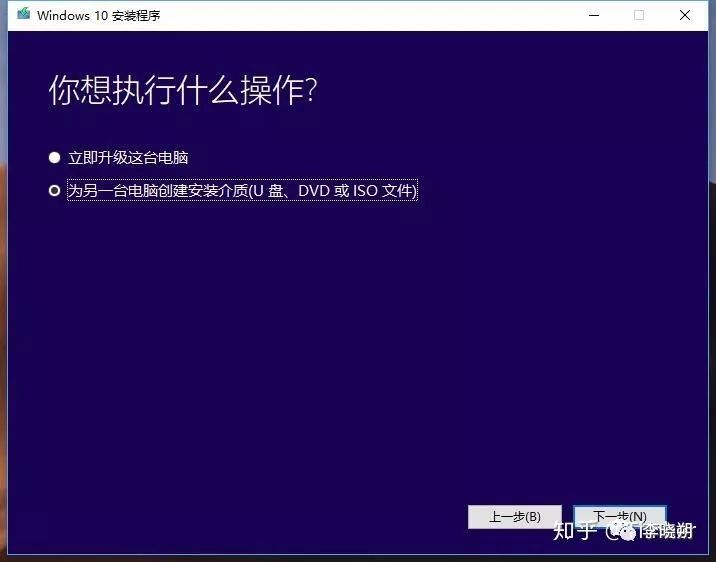This screenshot has width=716, height=562.
Task: Minimize the Windows 10 安装程序 window
Action: tap(594, 15)
